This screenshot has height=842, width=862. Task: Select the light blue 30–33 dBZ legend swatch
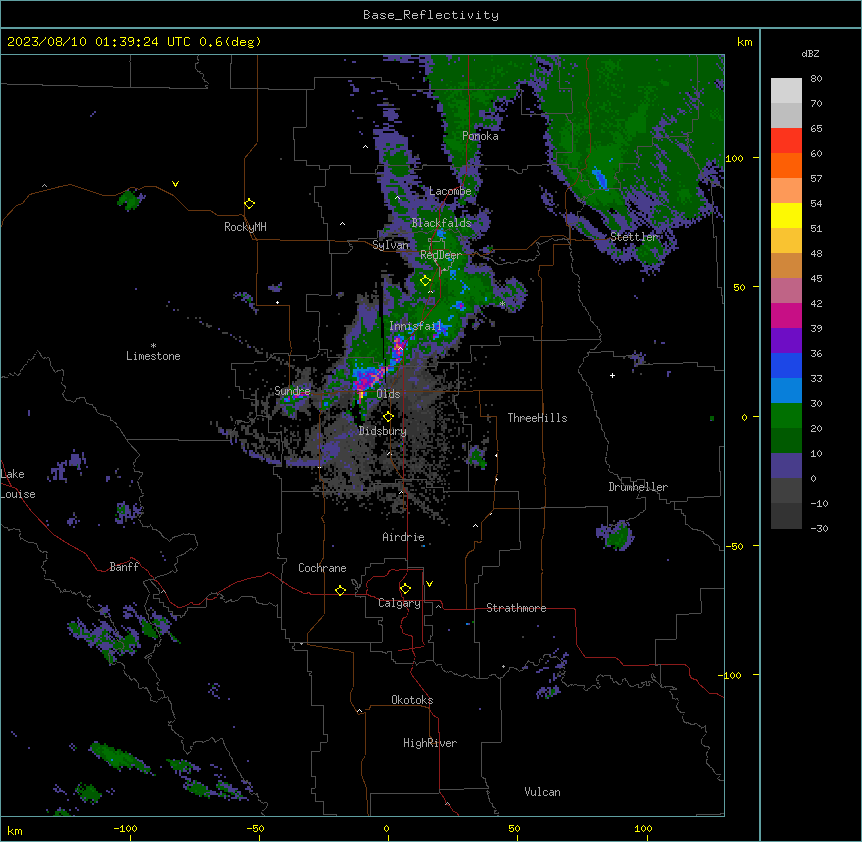[x=786, y=391]
